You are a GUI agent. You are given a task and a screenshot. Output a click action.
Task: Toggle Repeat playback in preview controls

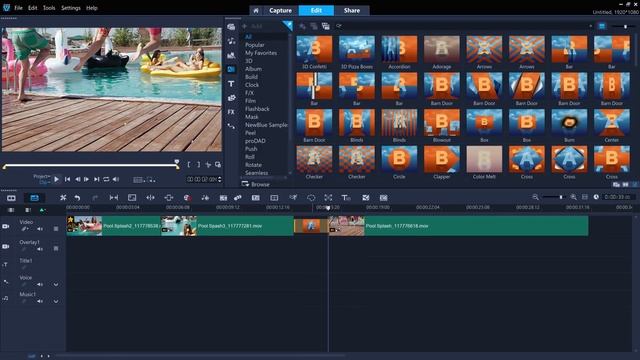(106, 179)
